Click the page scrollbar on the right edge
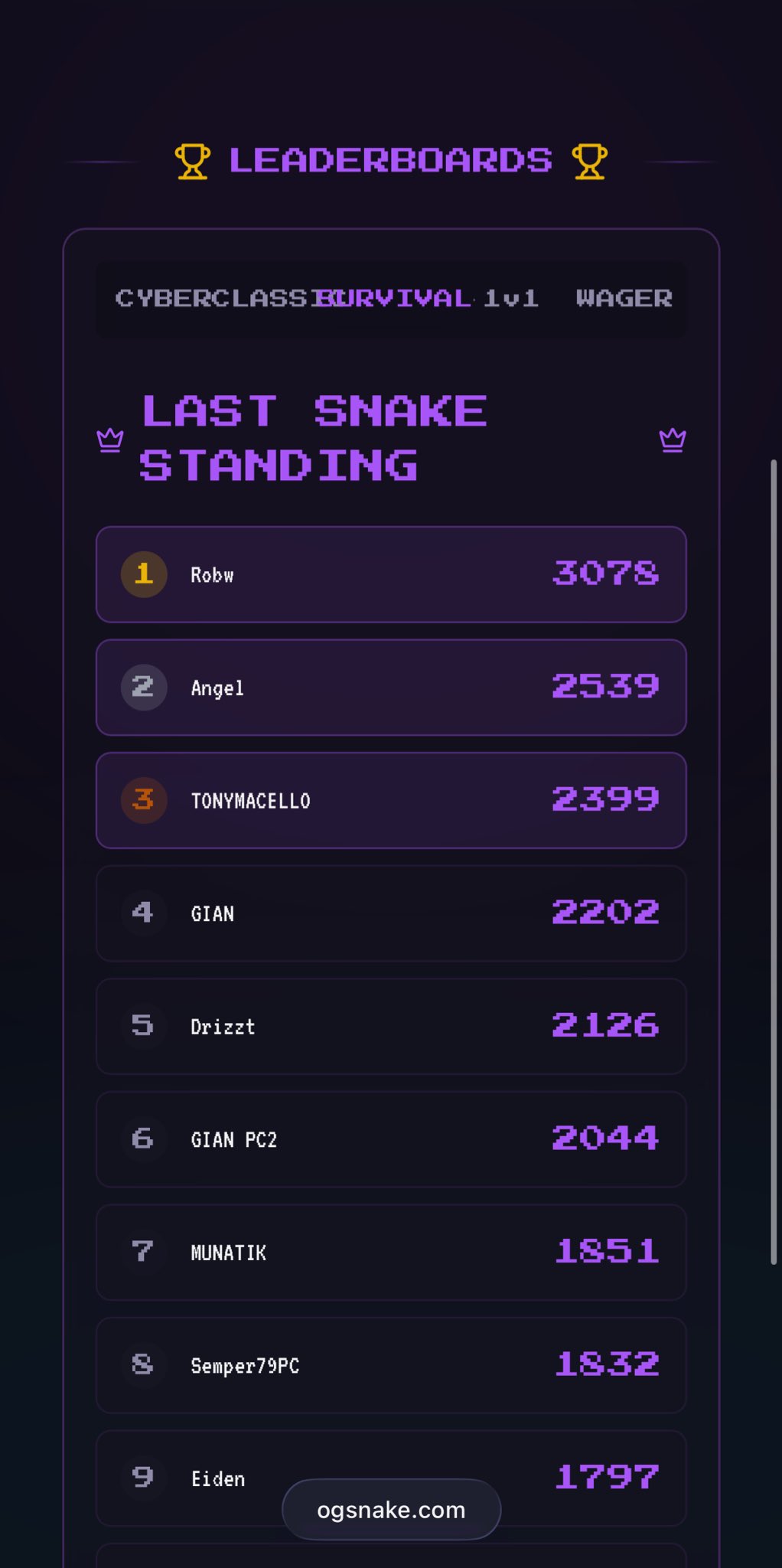Screen dimensions: 782x1568 click(774, 861)
